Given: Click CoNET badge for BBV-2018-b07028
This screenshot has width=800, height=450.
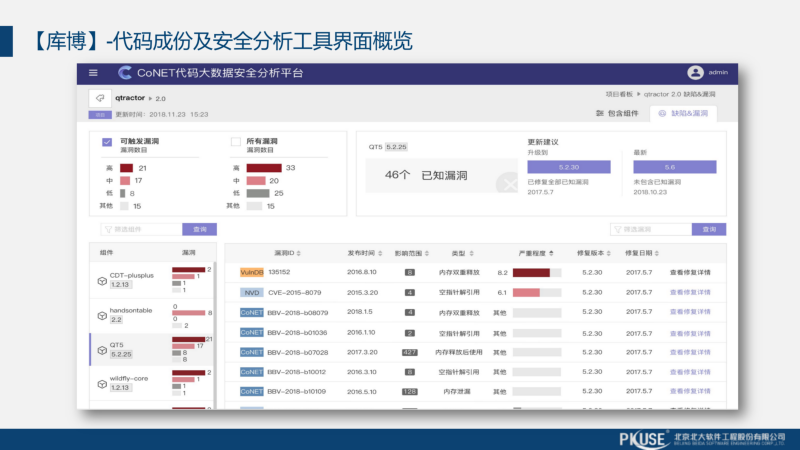Looking at the screenshot, I should point(252,352).
